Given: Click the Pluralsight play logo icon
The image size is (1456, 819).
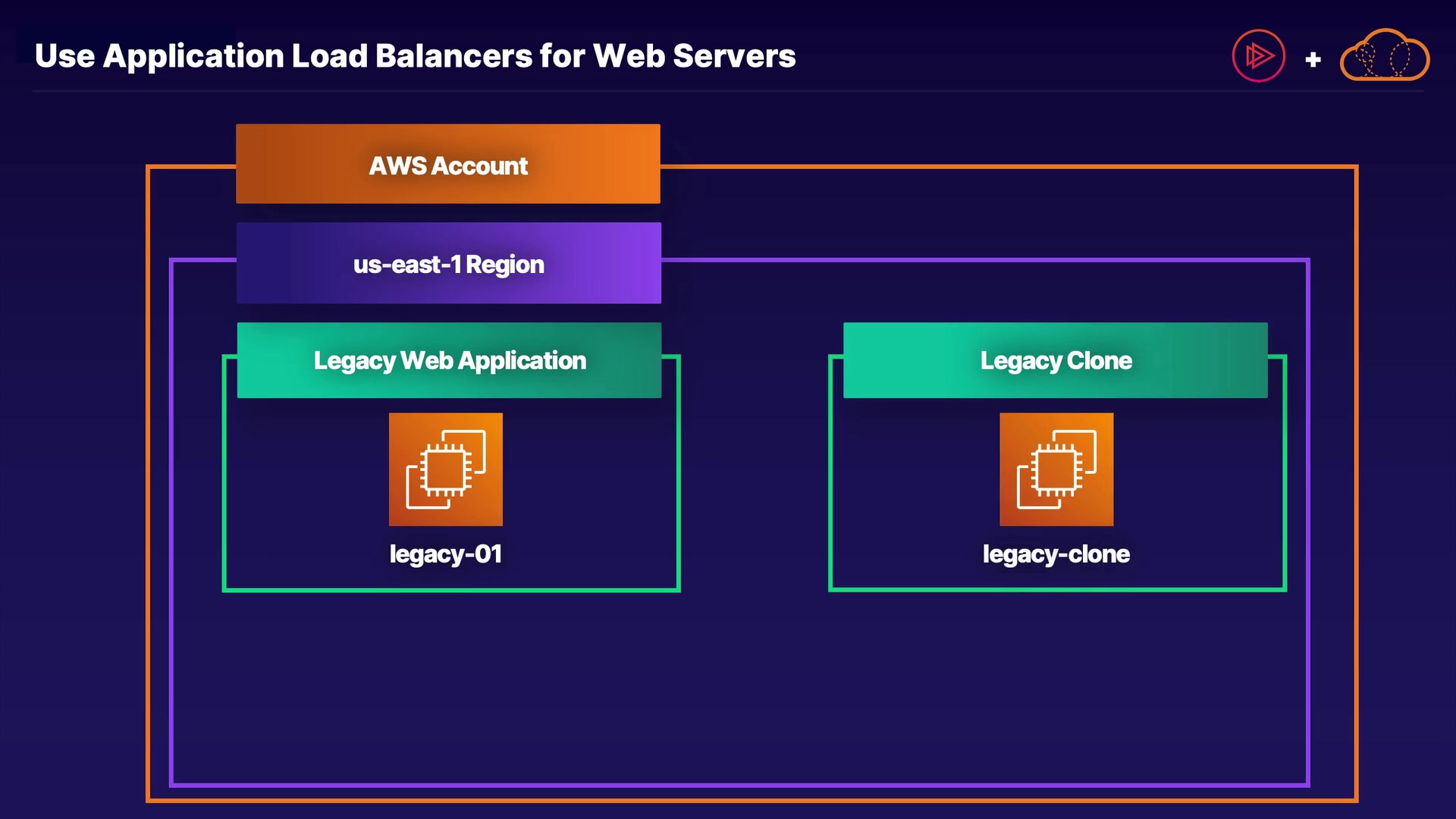Looking at the screenshot, I should (1258, 55).
